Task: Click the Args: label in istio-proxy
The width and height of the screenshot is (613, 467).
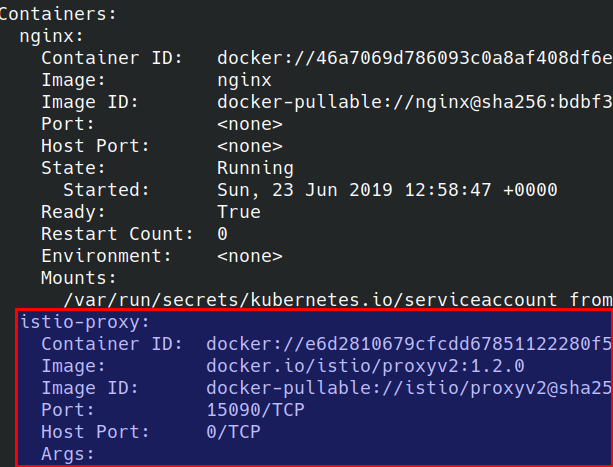Action: tap(68, 454)
